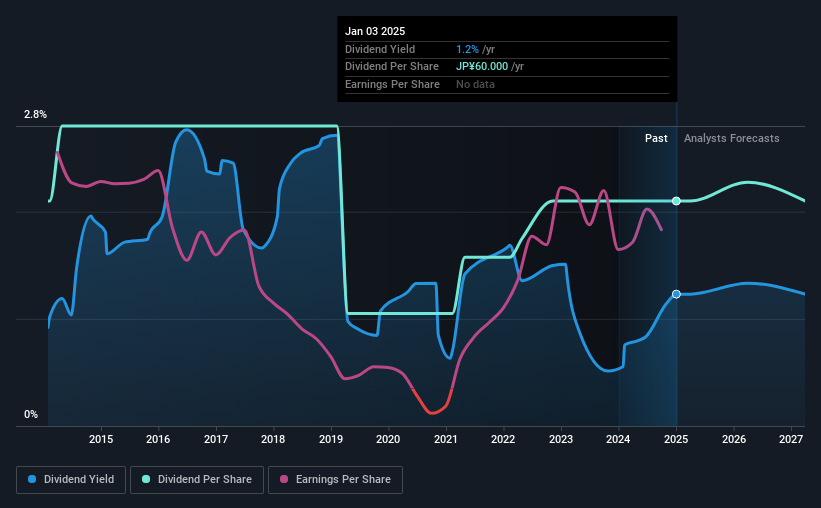Click the 2023 x-axis label
Screen dimensions: 821x508
[561, 439]
